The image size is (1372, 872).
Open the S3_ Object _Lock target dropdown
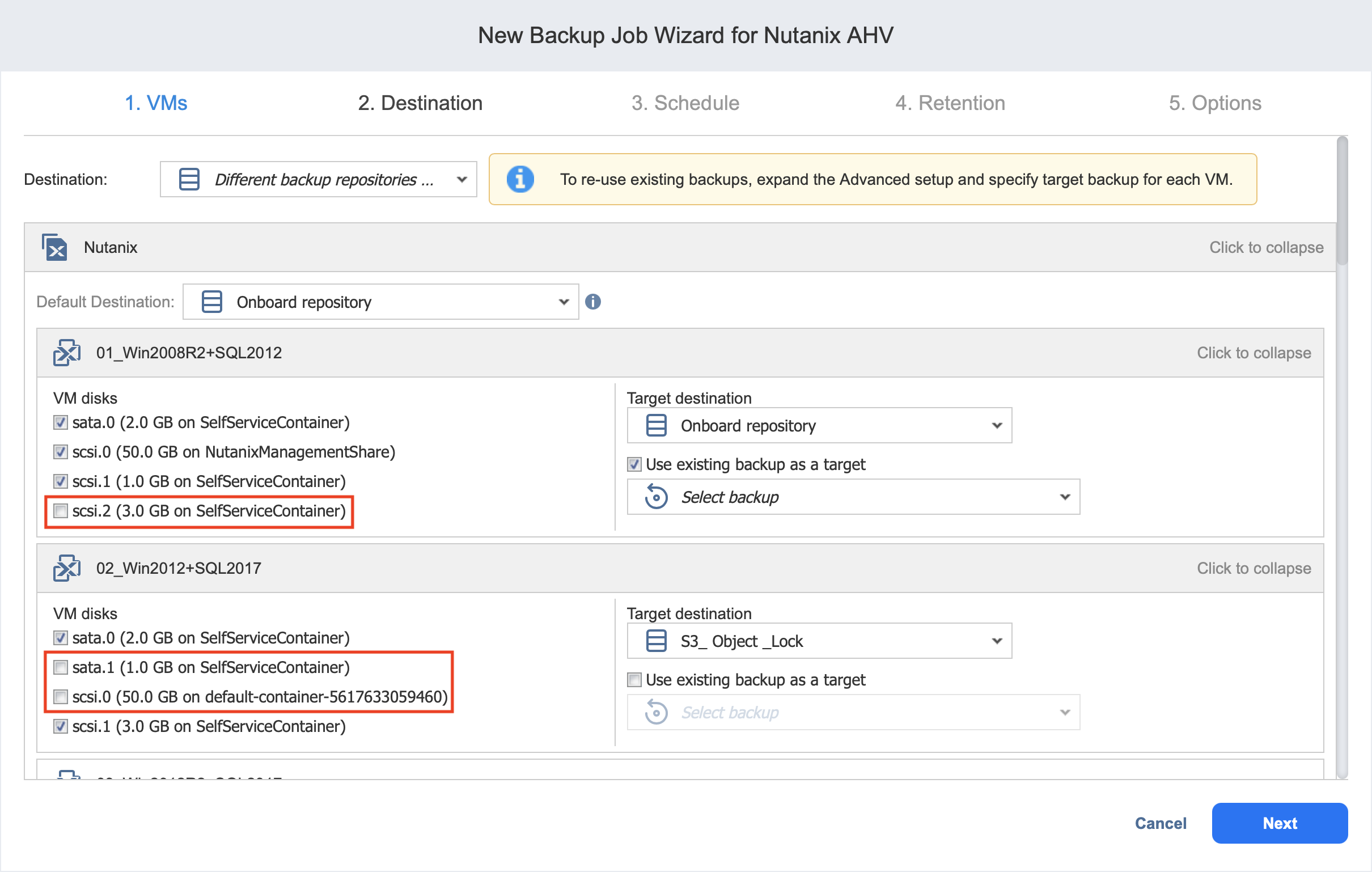(819, 641)
